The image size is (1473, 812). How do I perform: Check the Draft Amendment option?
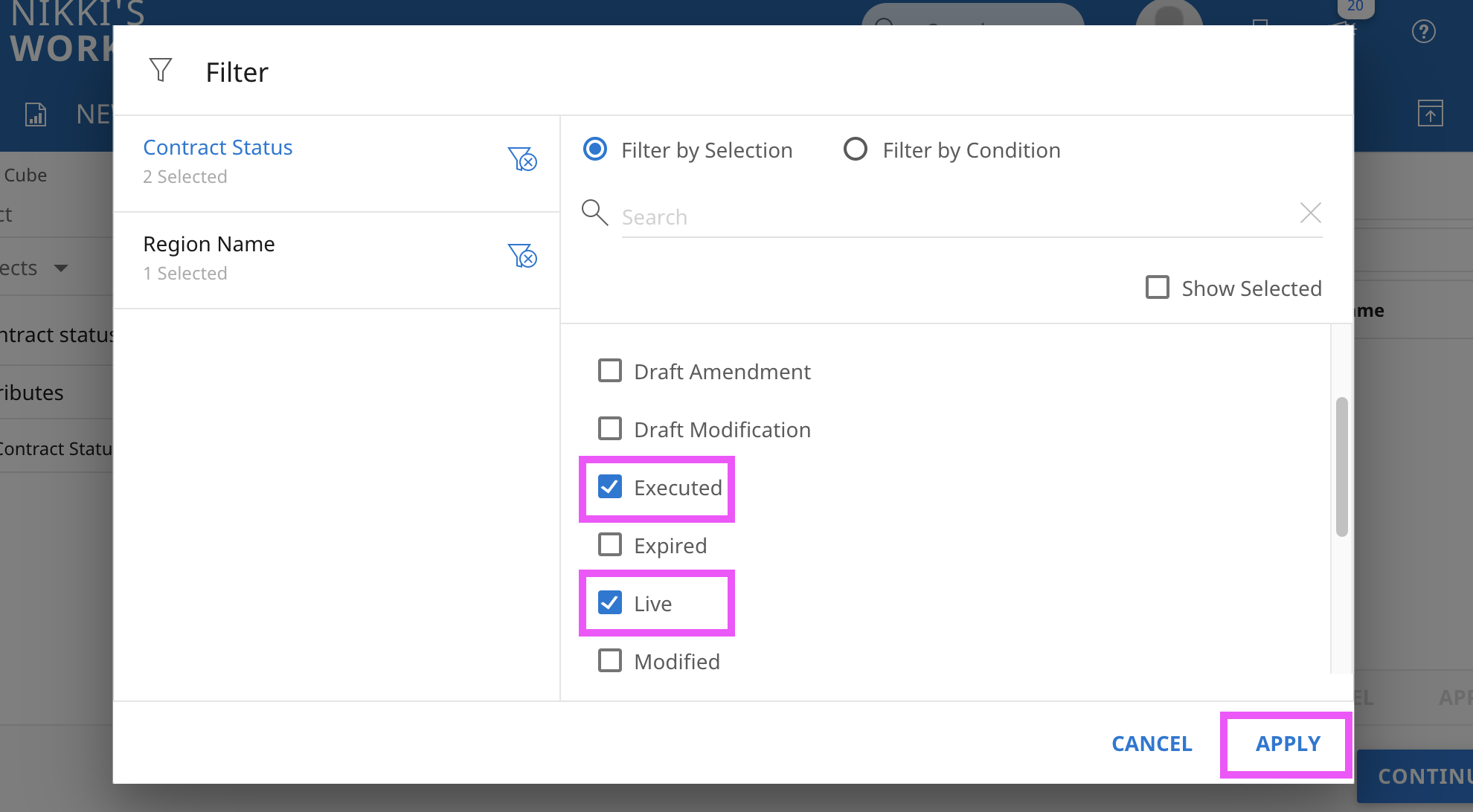click(x=610, y=371)
